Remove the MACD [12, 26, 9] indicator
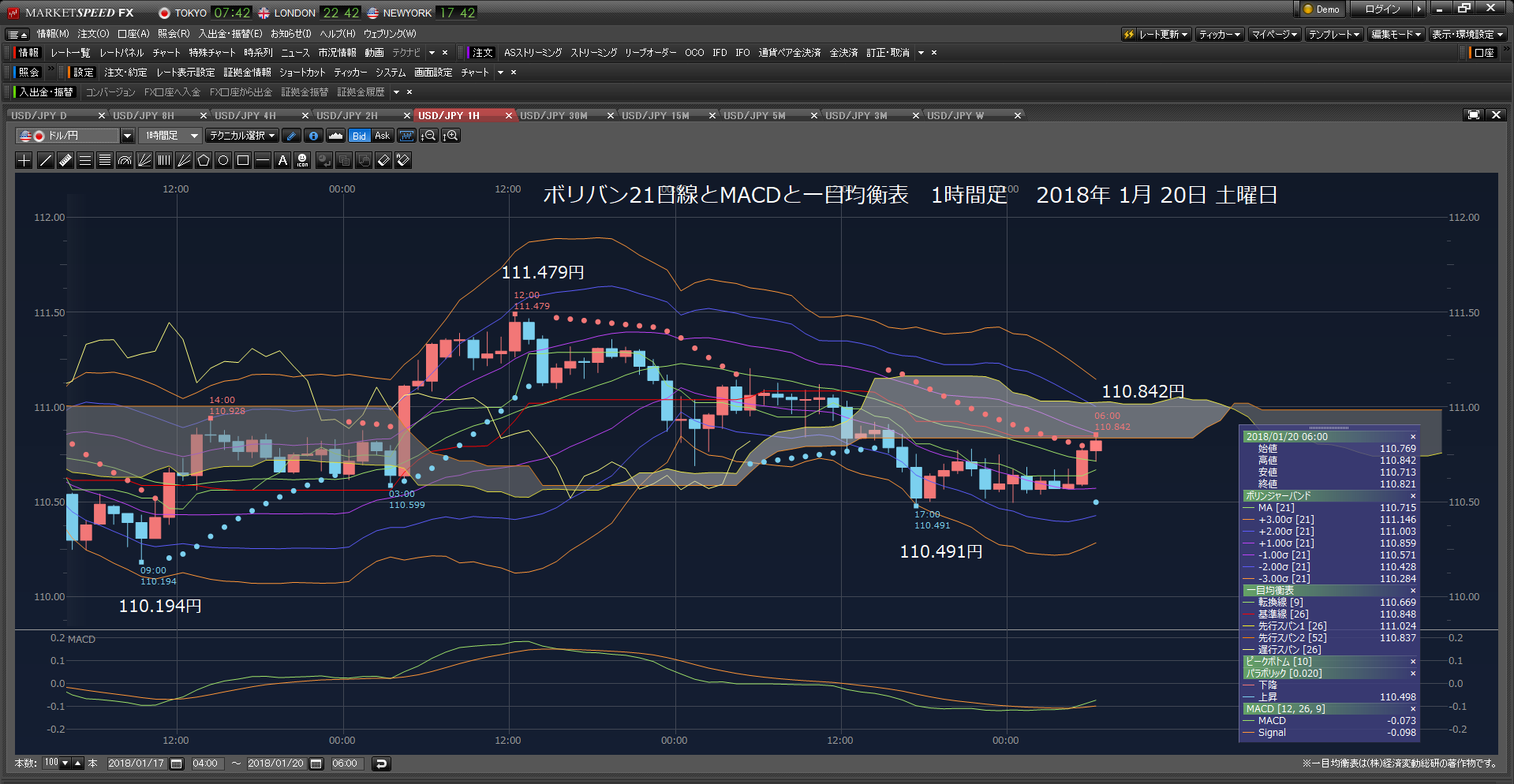Viewport: 1514px width, 784px height. coord(1413,709)
